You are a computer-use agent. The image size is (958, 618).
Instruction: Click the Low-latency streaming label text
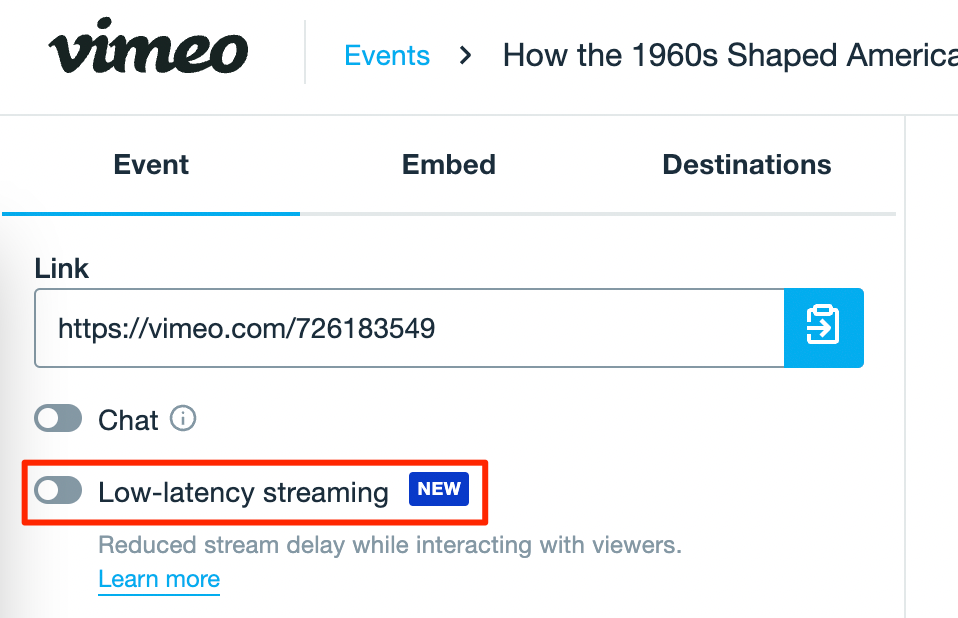[243, 492]
